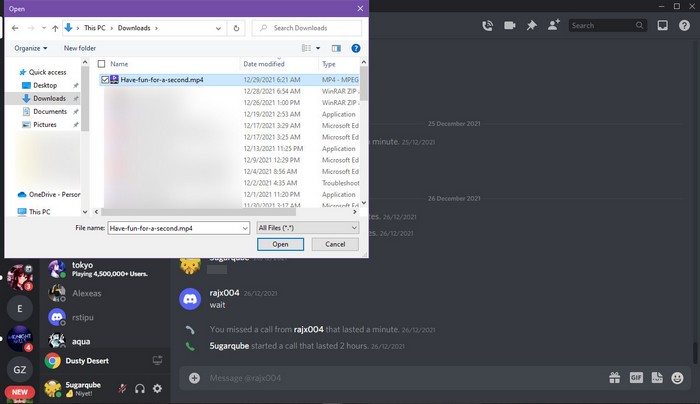Refresh the Downloads folder view

pos(236,28)
